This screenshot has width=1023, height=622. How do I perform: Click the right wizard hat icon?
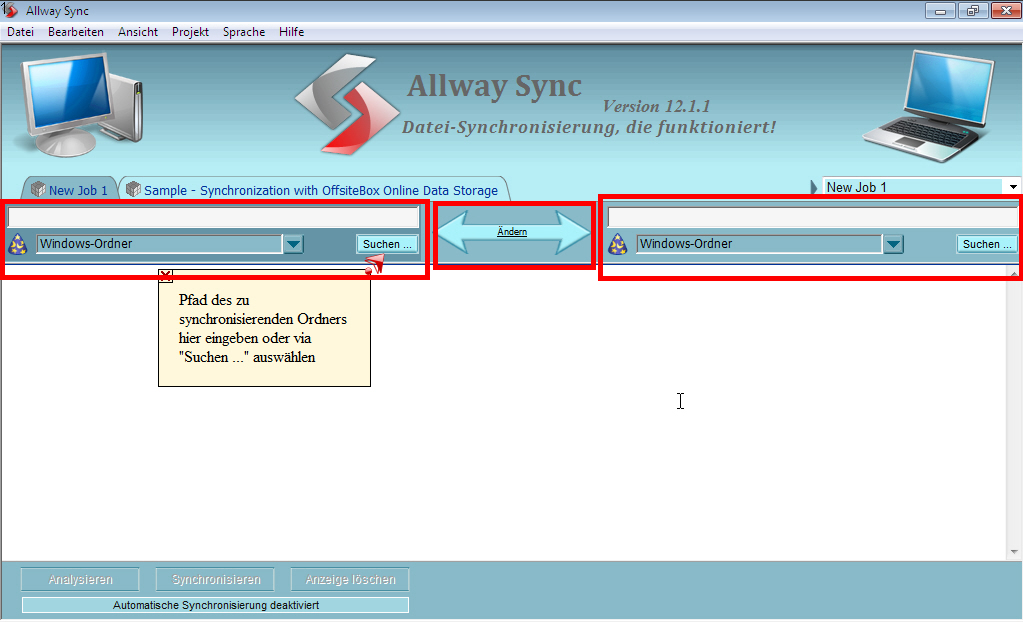click(617, 244)
